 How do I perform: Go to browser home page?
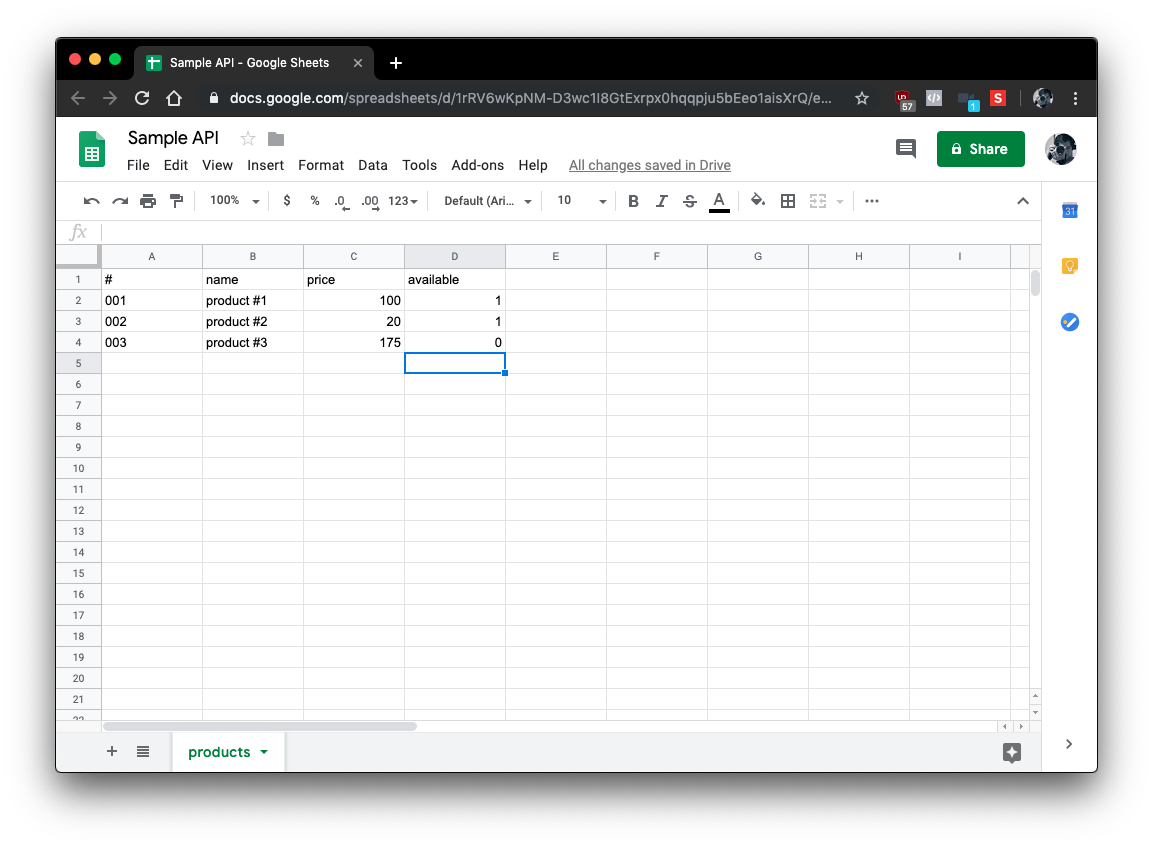[x=174, y=98]
